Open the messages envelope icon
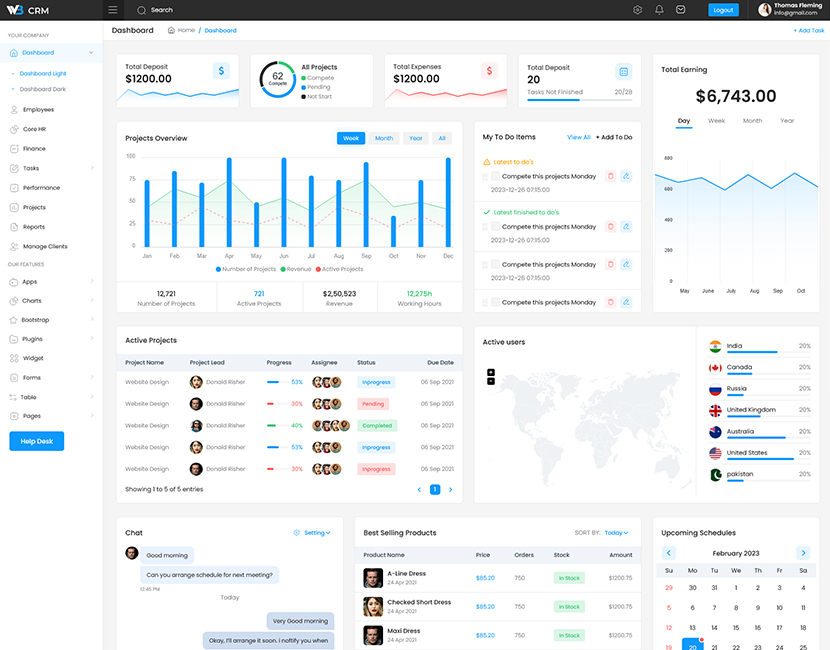 tap(681, 10)
